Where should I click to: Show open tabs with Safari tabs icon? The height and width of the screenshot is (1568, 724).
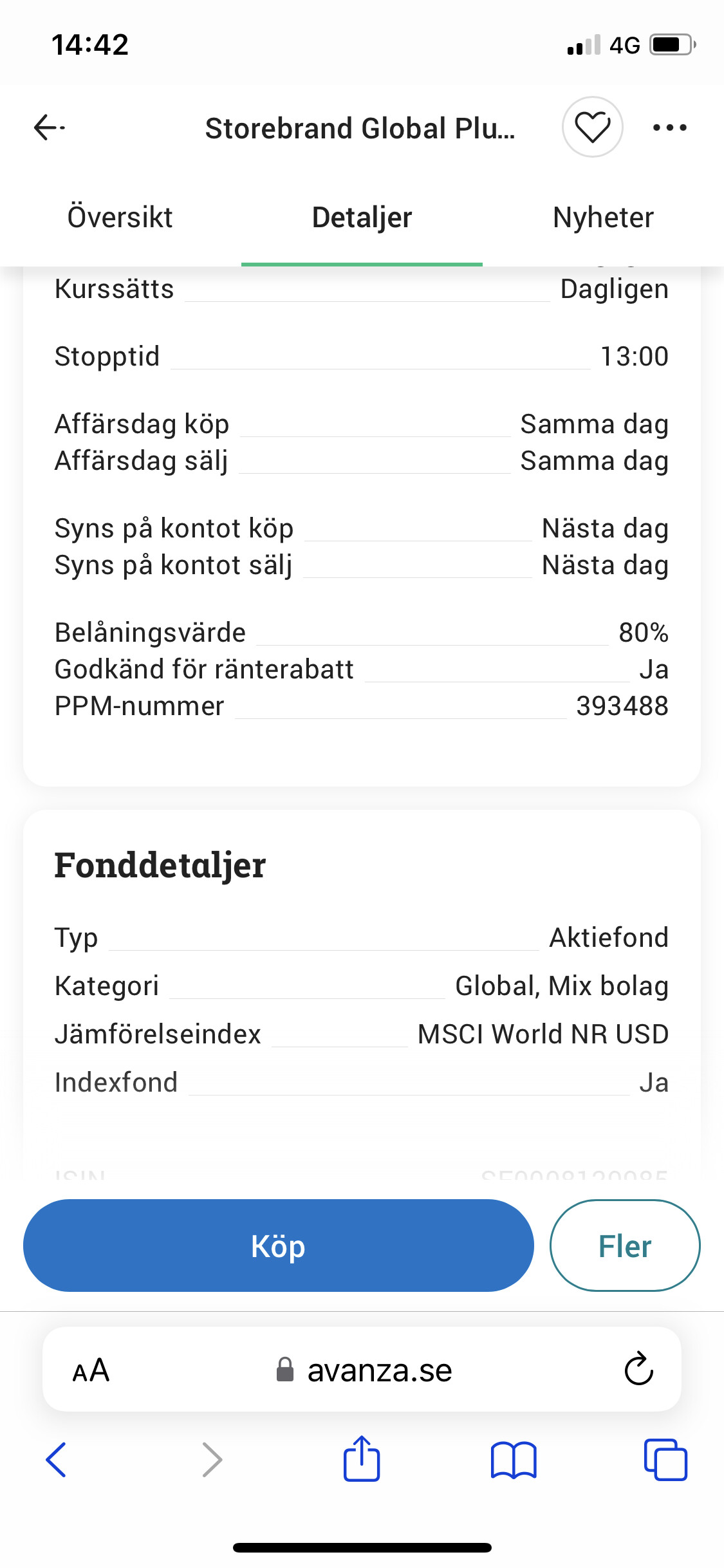point(665,1459)
